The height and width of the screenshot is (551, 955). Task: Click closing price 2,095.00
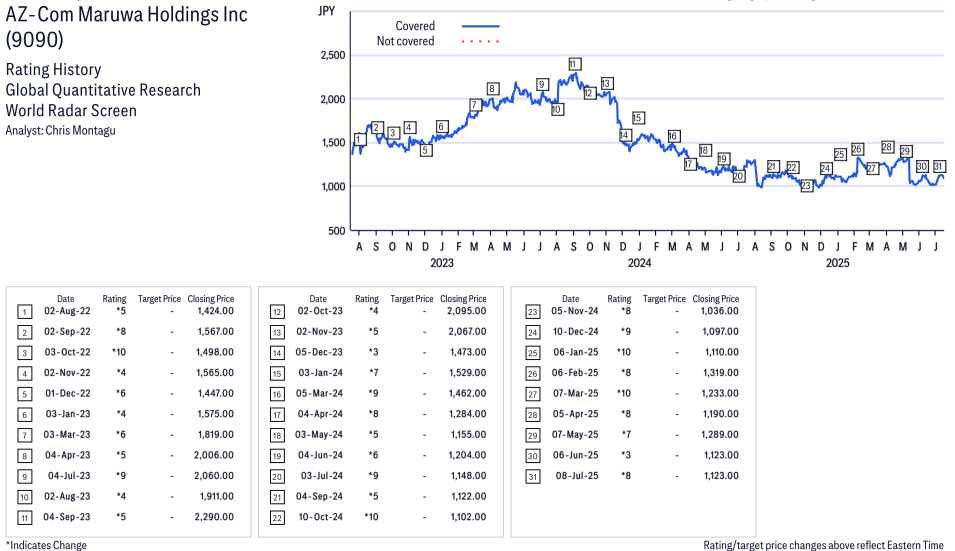click(x=467, y=311)
